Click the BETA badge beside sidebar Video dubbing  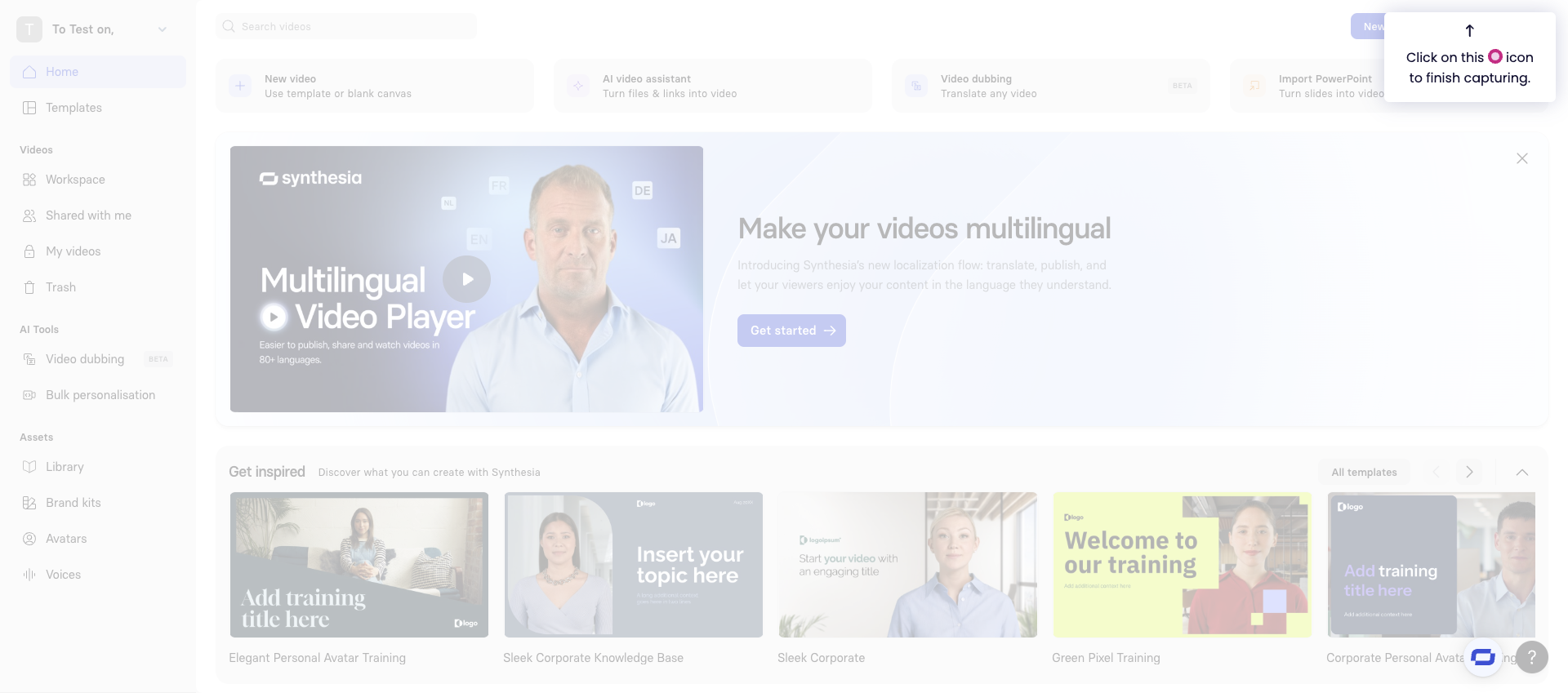point(158,359)
